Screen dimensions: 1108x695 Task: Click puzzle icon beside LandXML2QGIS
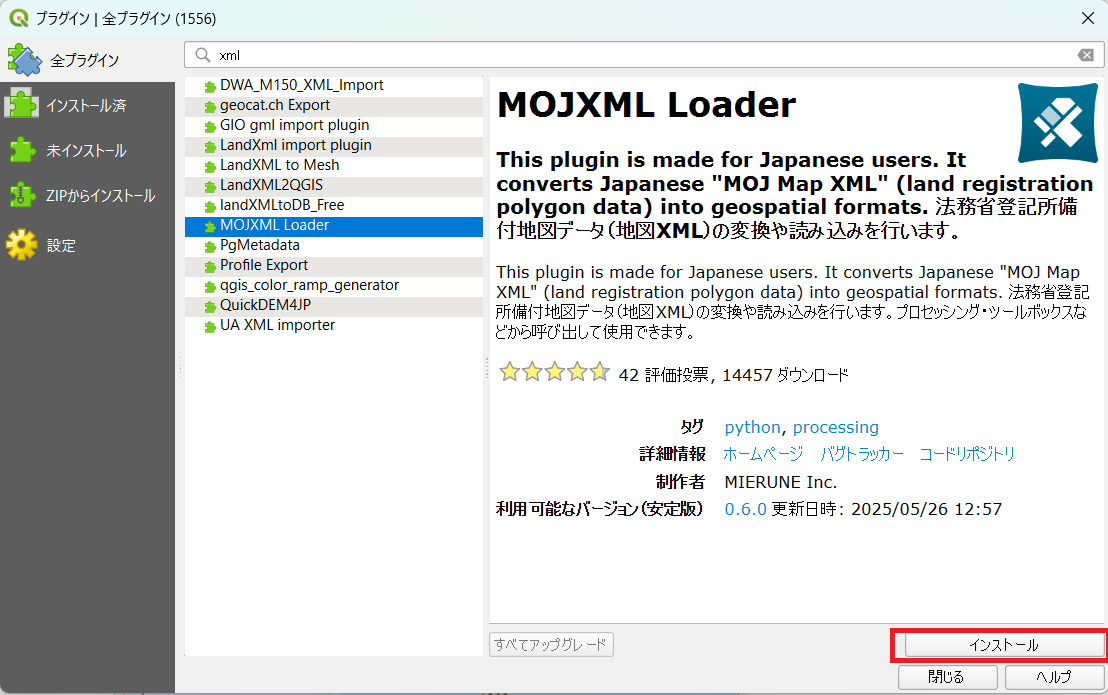[210, 186]
